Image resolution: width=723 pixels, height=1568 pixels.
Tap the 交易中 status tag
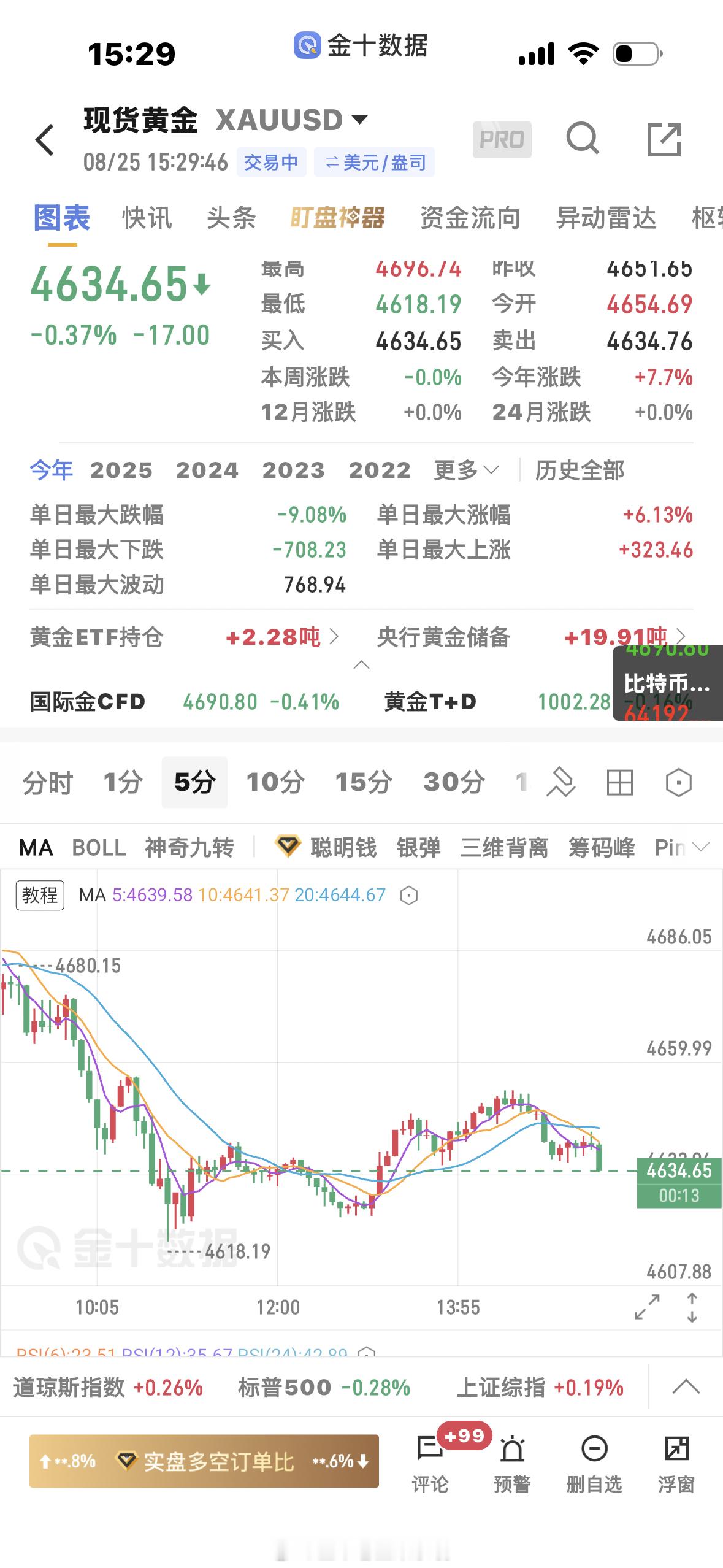click(x=271, y=162)
